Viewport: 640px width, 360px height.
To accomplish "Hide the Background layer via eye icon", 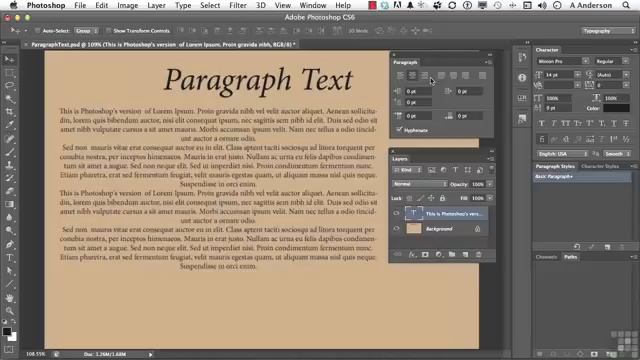I will (396, 229).
